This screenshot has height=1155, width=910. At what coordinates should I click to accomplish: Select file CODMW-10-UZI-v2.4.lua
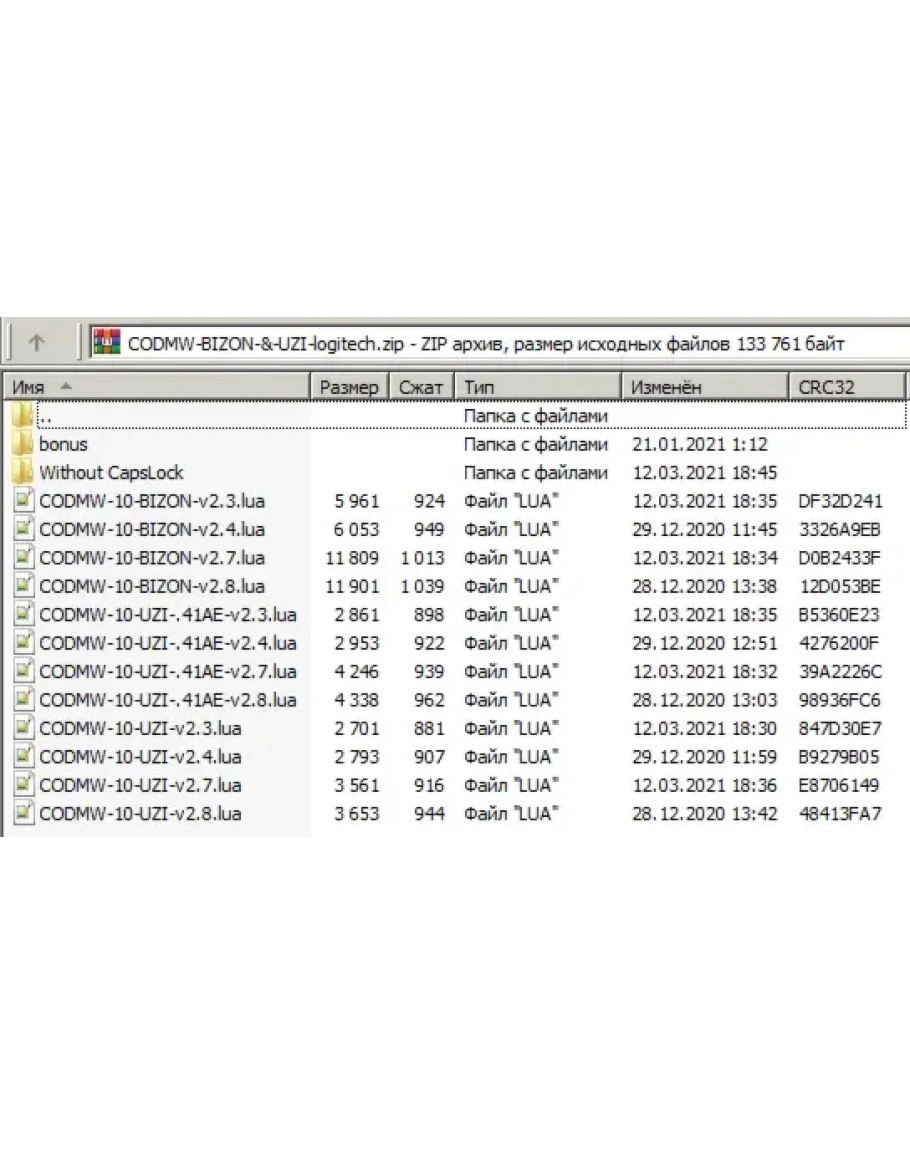pyautogui.click(x=139, y=757)
